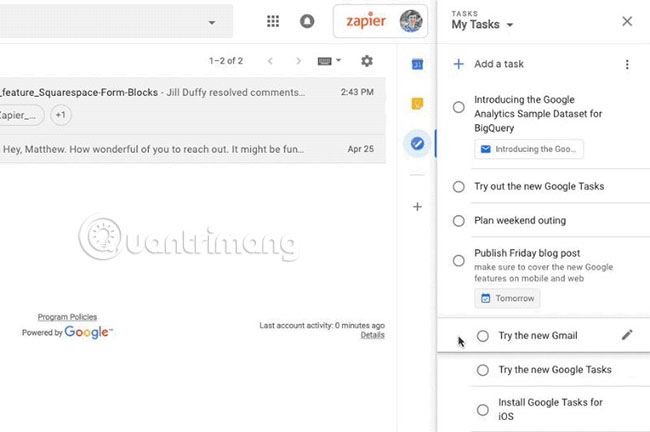Mark Plan weekend outing as done
650x432 pixels.
(x=458, y=221)
